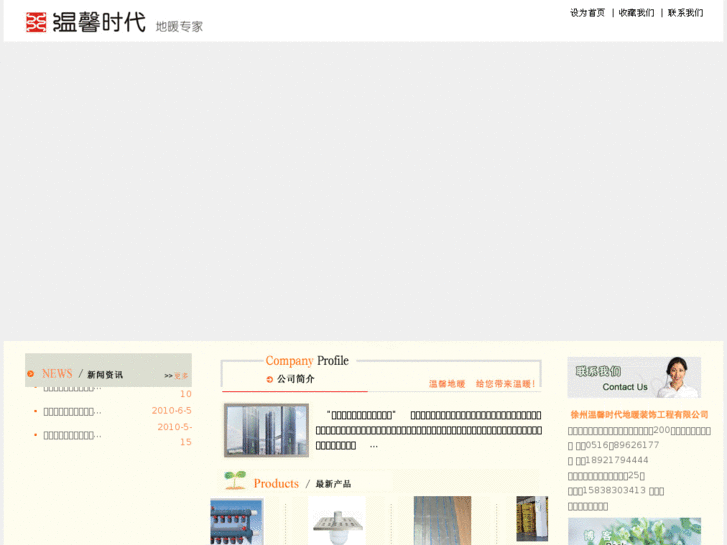
Task: Open the 更多 news link
Action: pos(181,376)
